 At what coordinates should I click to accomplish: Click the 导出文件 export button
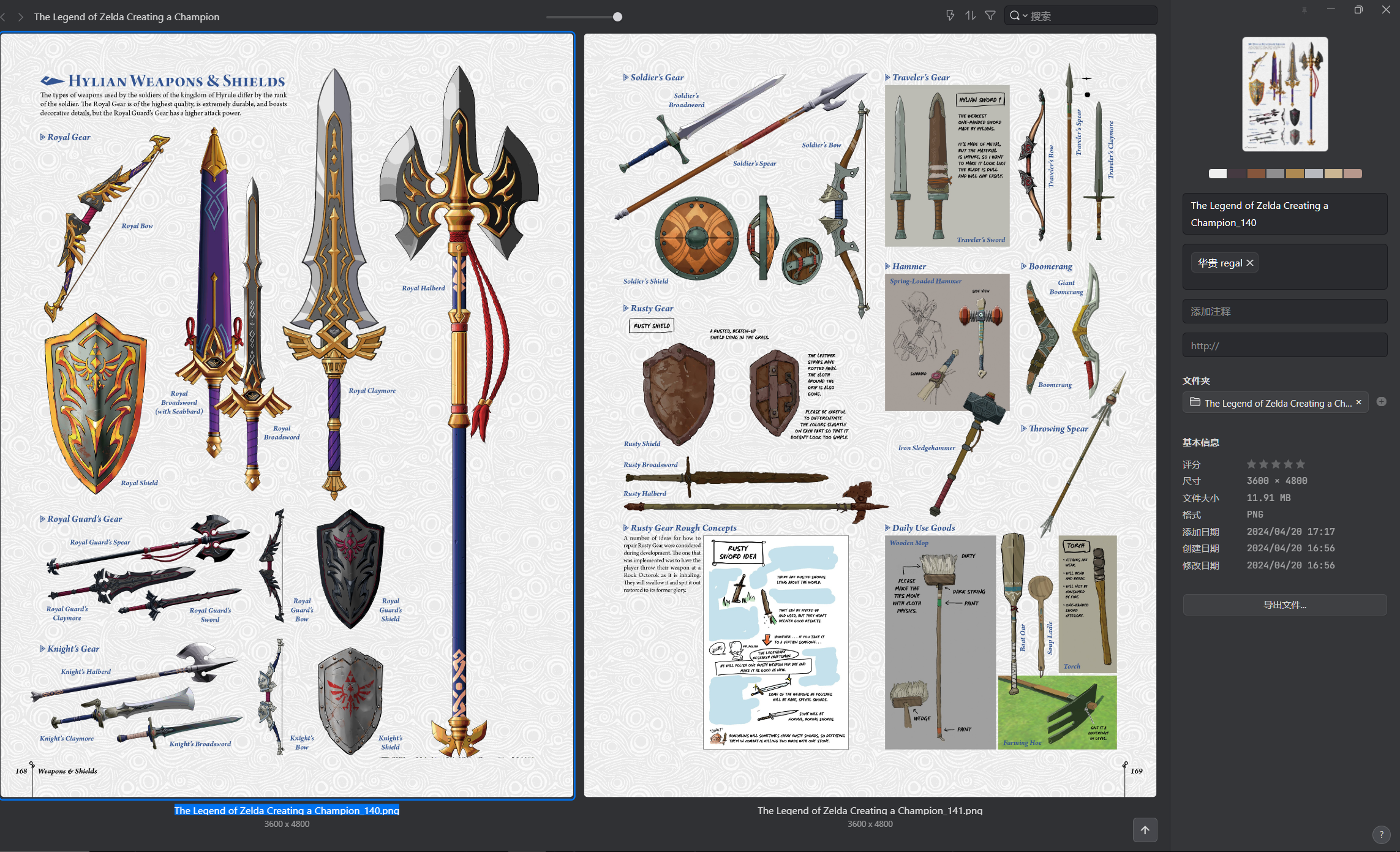coord(1284,605)
